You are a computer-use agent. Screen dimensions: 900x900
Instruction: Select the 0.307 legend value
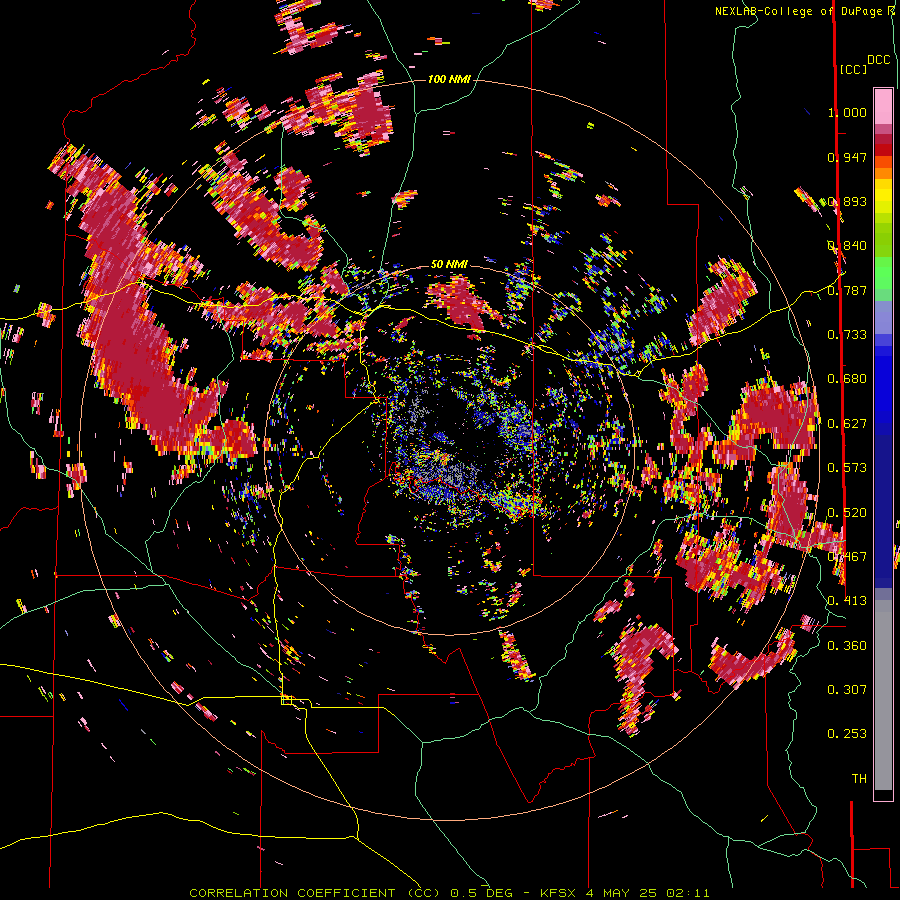click(847, 690)
